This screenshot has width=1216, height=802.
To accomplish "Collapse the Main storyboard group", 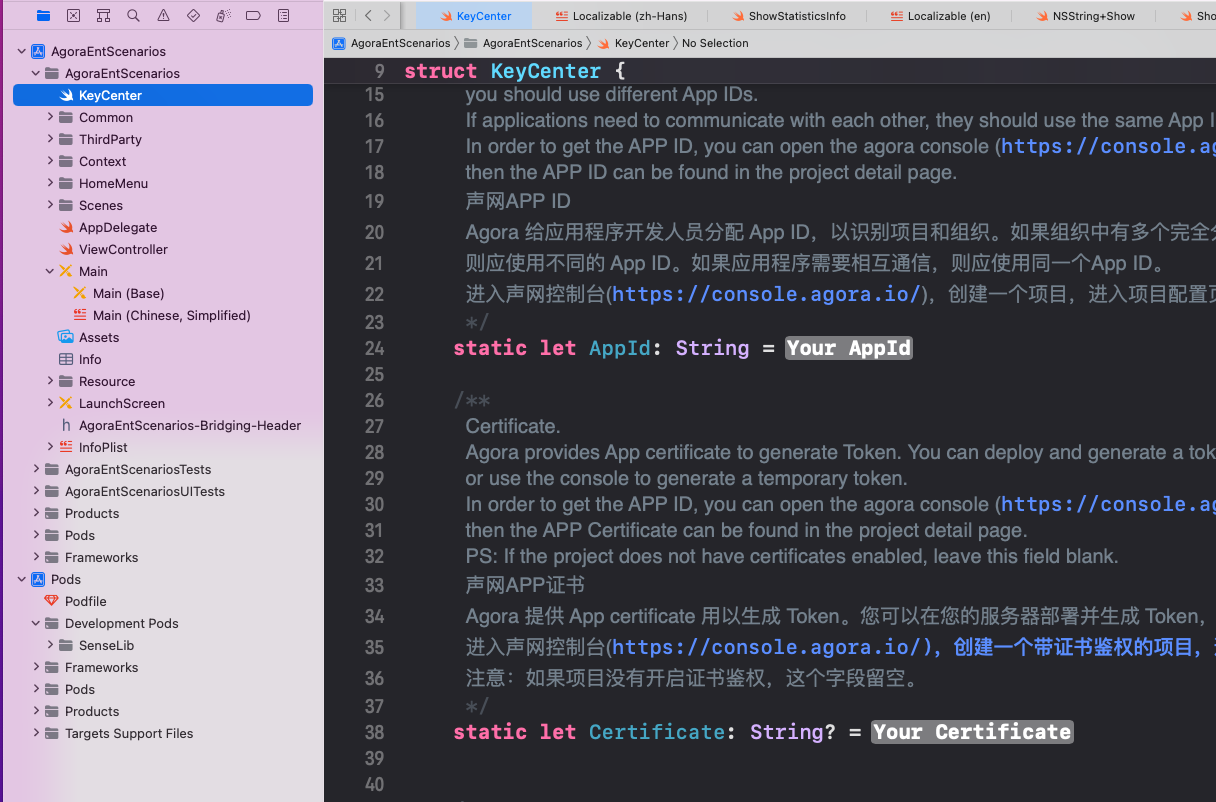I will coord(50,271).
